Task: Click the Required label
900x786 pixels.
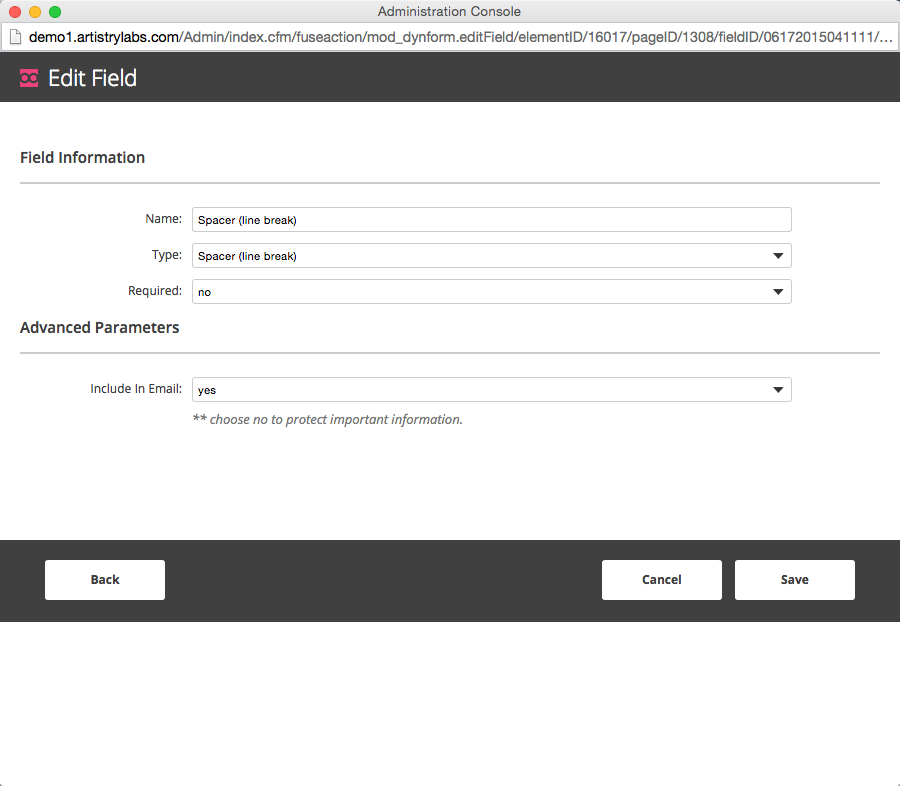Action: [x=155, y=291]
